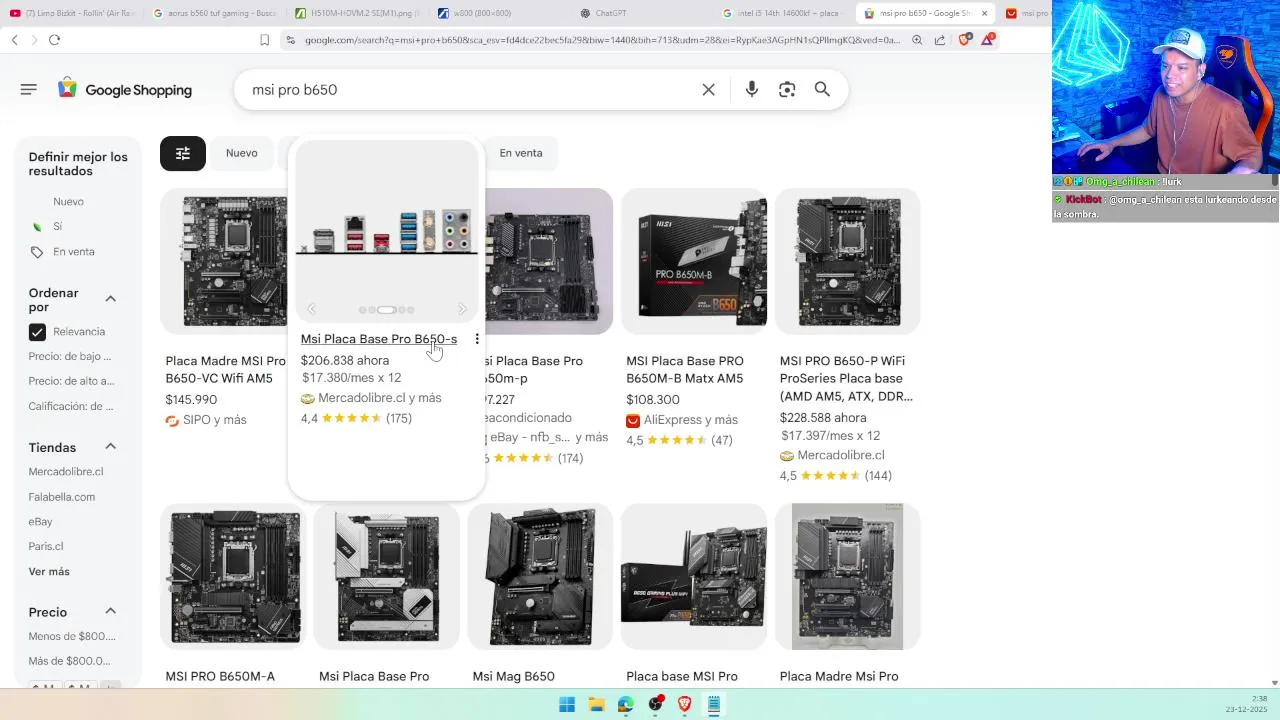Screen dimensions: 1280x720
Task: Click the 'En venta' filter chip
Action: [x=521, y=153]
